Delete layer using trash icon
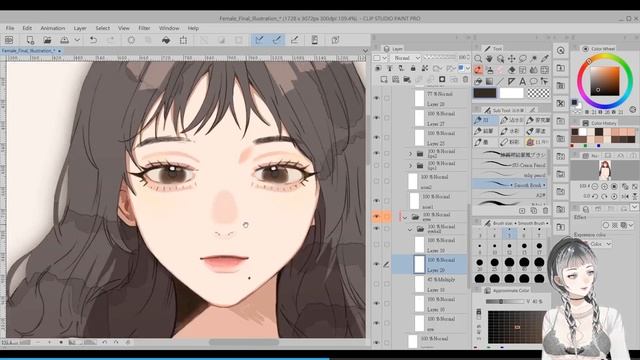Viewport: 640px width, 360px height. point(465,80)
